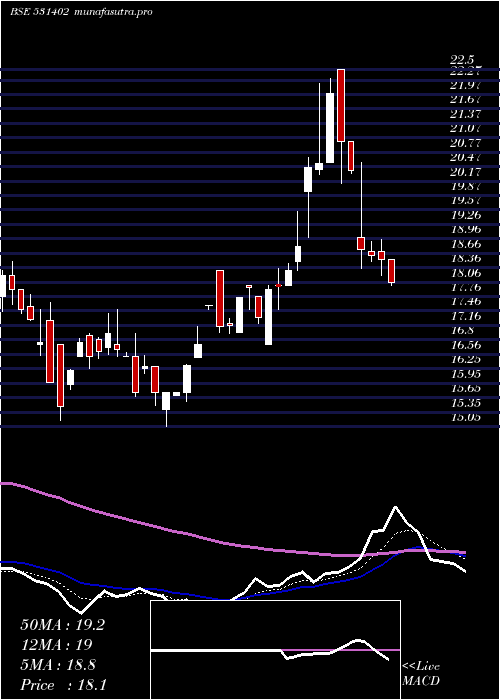
Task: Select the 20.17 price axis label
Action: [466, 171]
